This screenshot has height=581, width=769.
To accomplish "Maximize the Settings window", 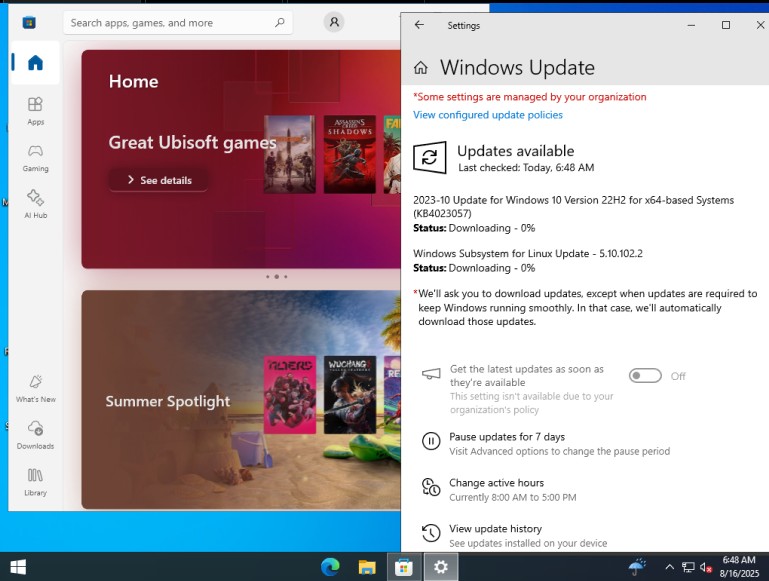I will point(726,25).
